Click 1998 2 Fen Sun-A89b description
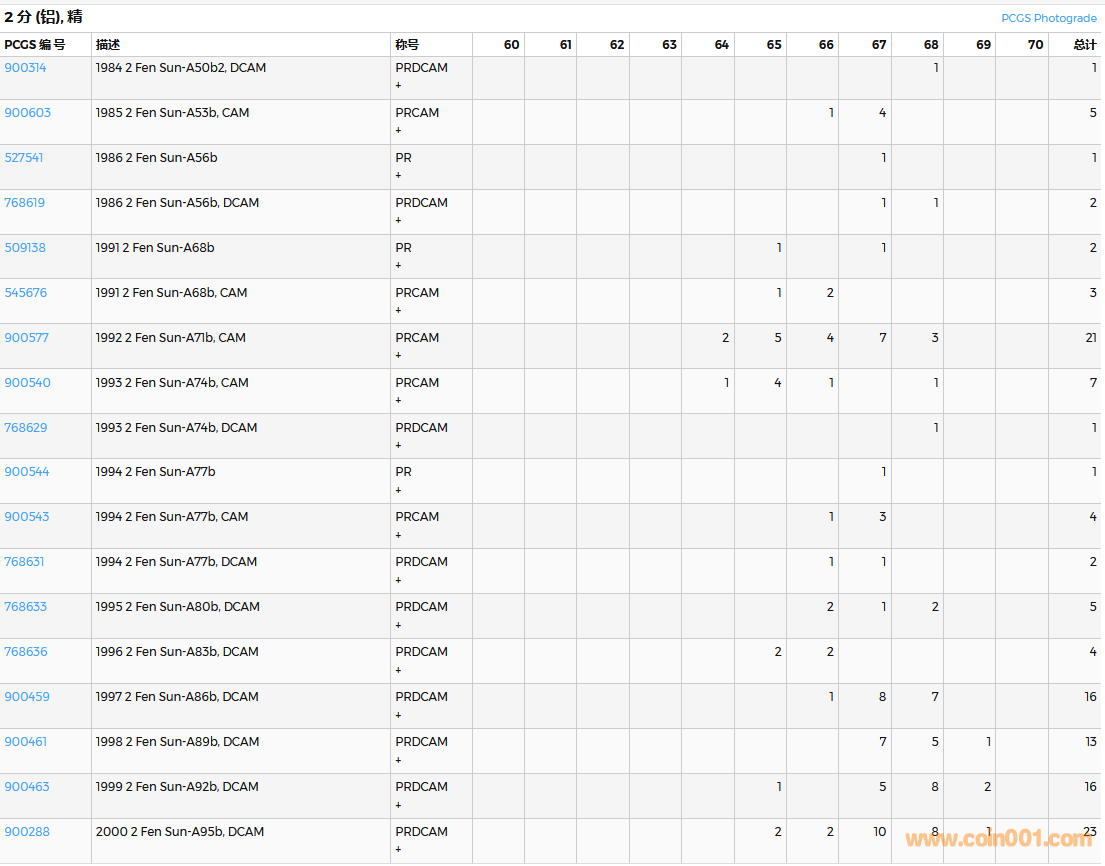This screenshot has height=866, width=1105. click(179, 742)
